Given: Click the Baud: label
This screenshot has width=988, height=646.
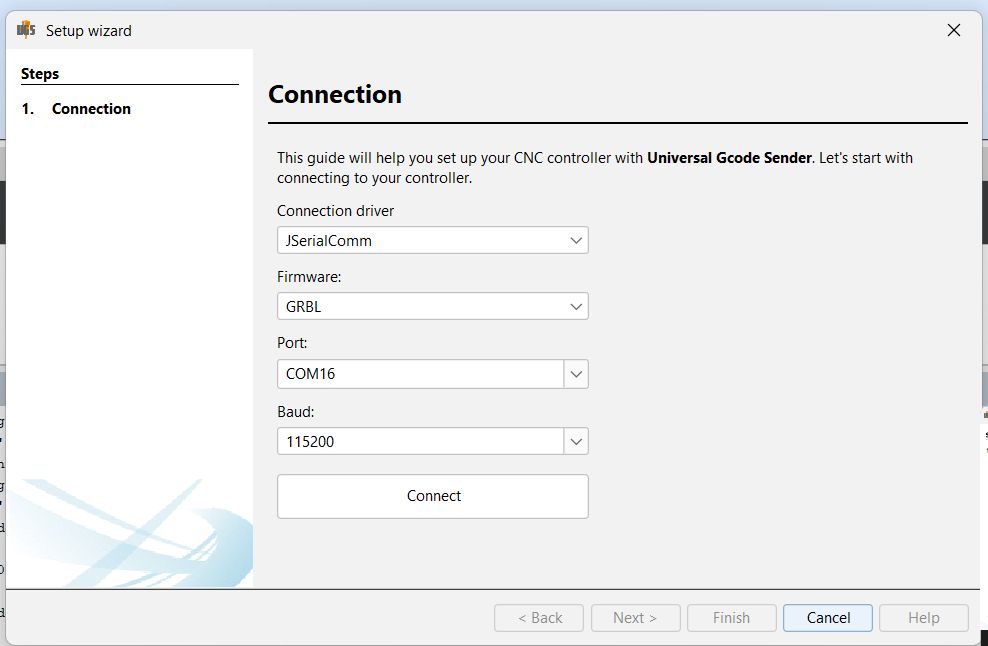Looking at the screenshot, I should 296,412.
